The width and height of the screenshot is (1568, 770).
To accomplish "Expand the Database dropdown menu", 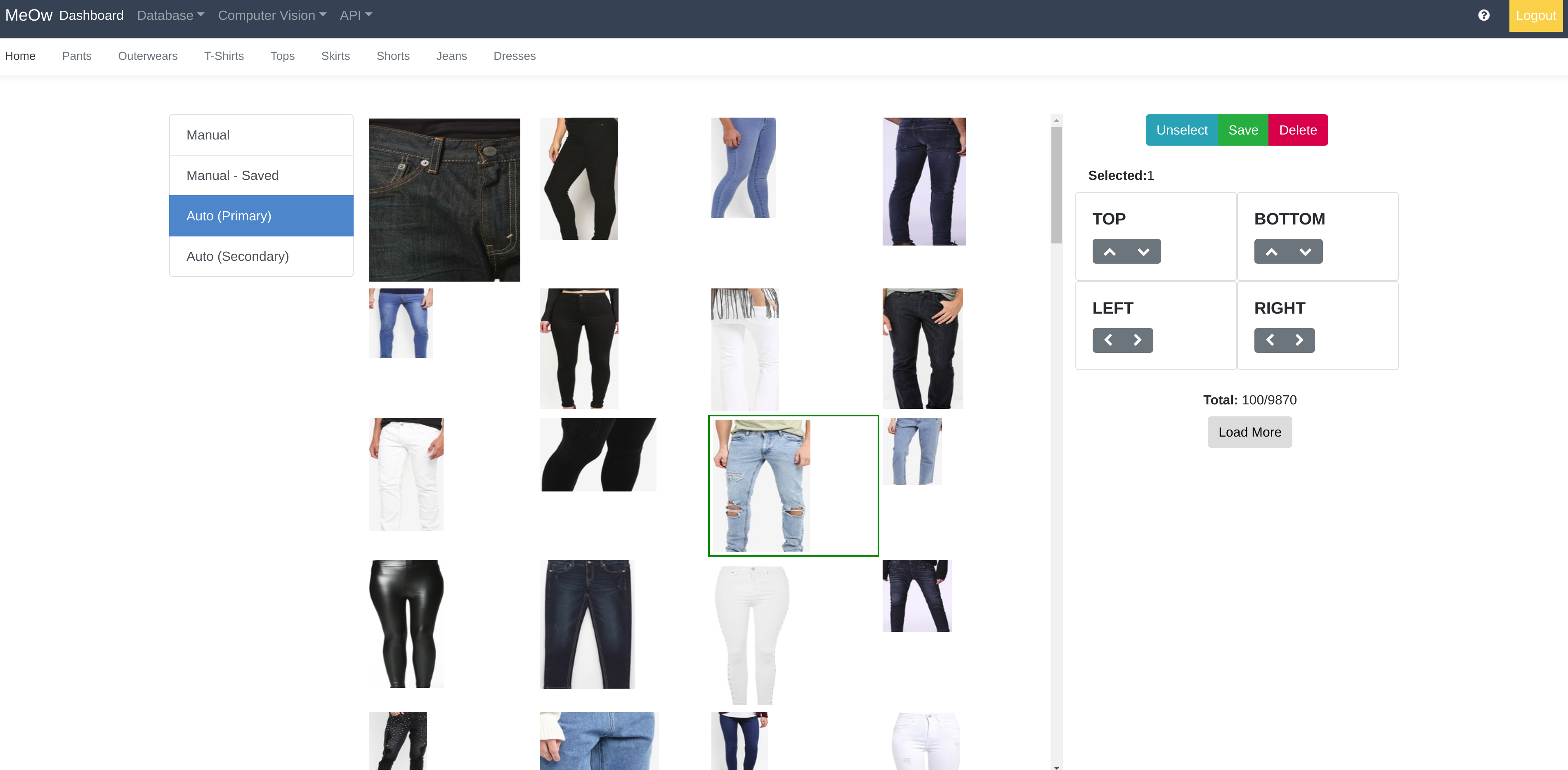I will (170, 15).
